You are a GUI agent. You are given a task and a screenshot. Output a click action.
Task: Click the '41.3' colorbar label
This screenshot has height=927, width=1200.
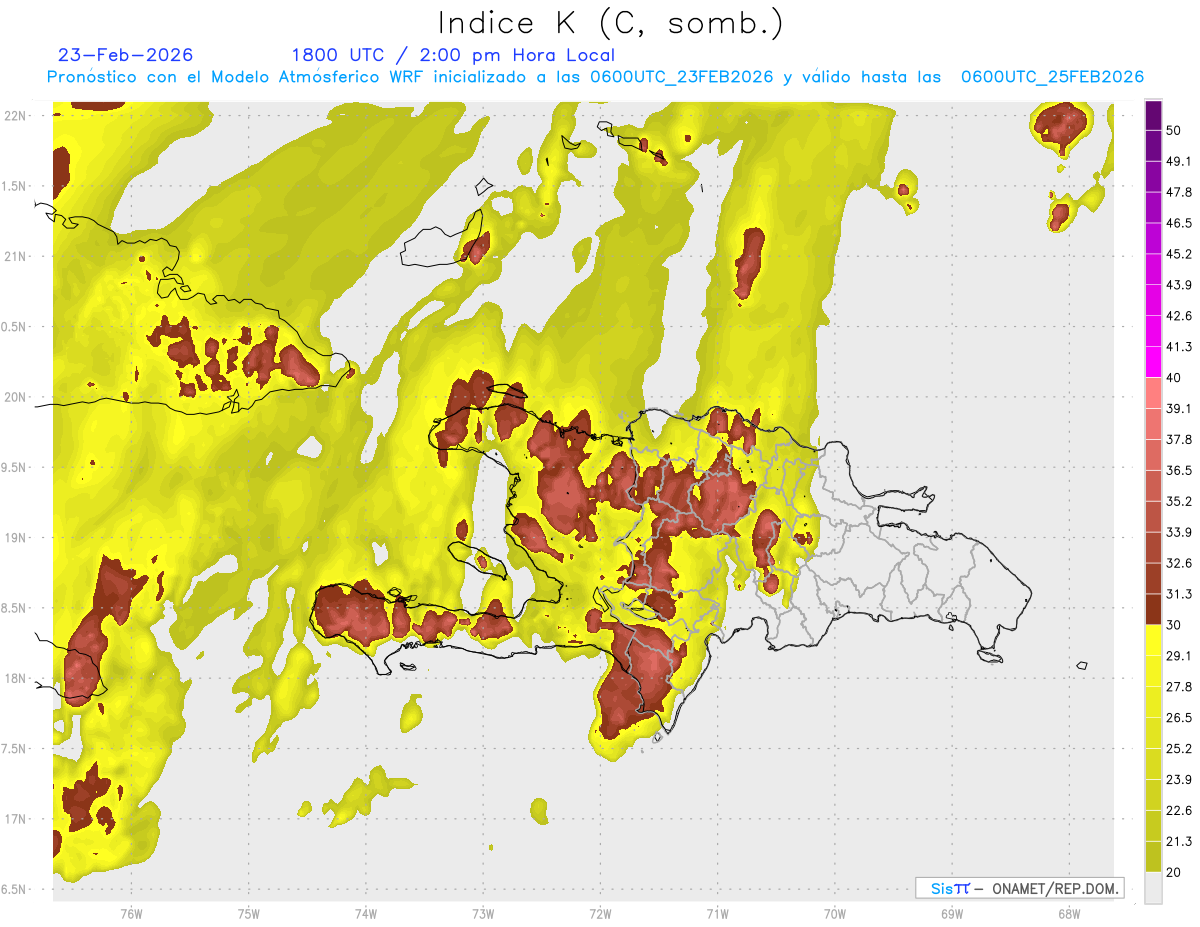pos(1179,347)
